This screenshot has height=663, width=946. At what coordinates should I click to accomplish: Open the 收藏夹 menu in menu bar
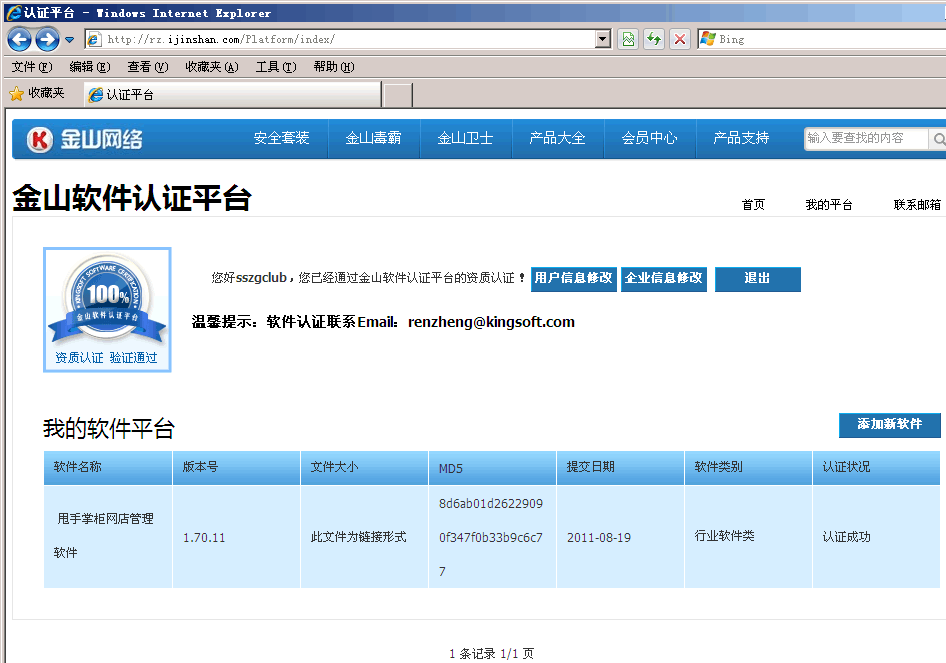point(212,66)
